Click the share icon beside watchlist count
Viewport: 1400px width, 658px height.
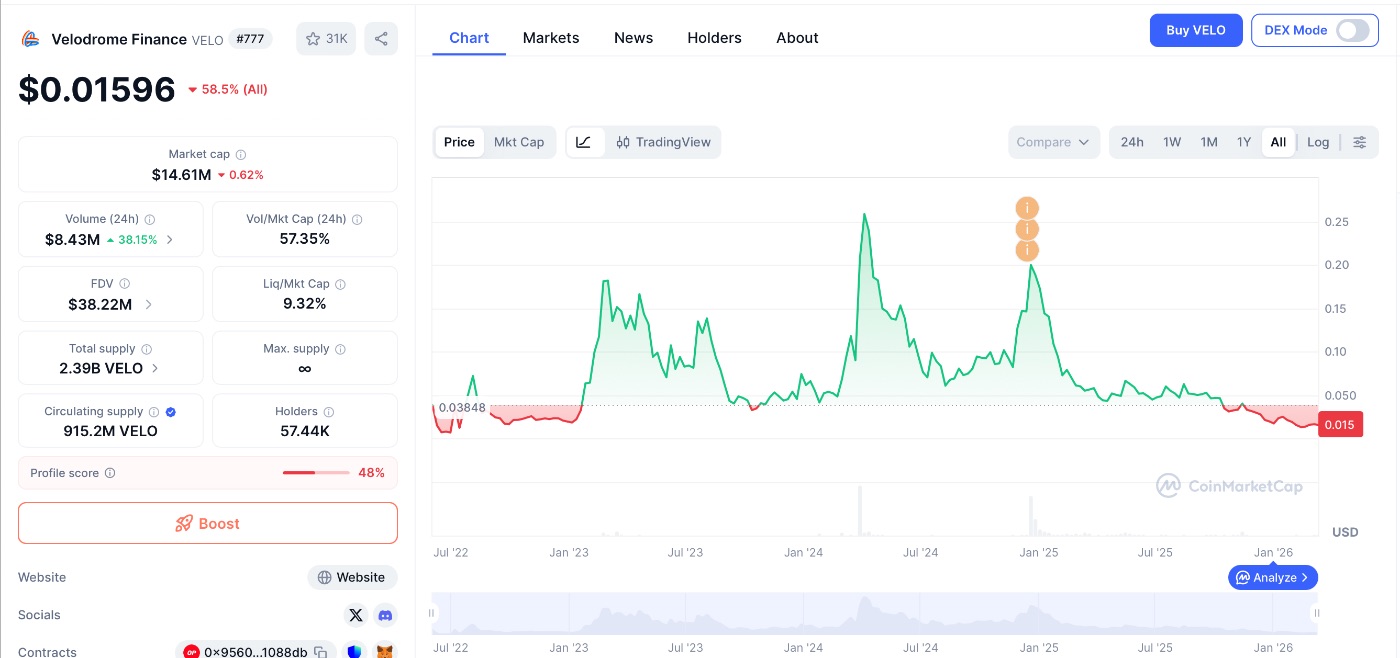[381, 39]
